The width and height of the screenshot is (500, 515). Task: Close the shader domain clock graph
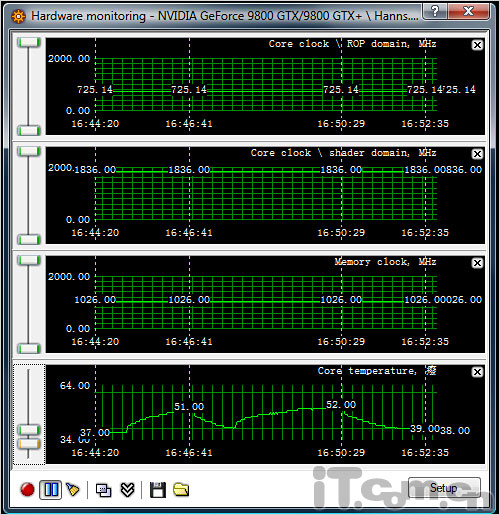[477, 154]
